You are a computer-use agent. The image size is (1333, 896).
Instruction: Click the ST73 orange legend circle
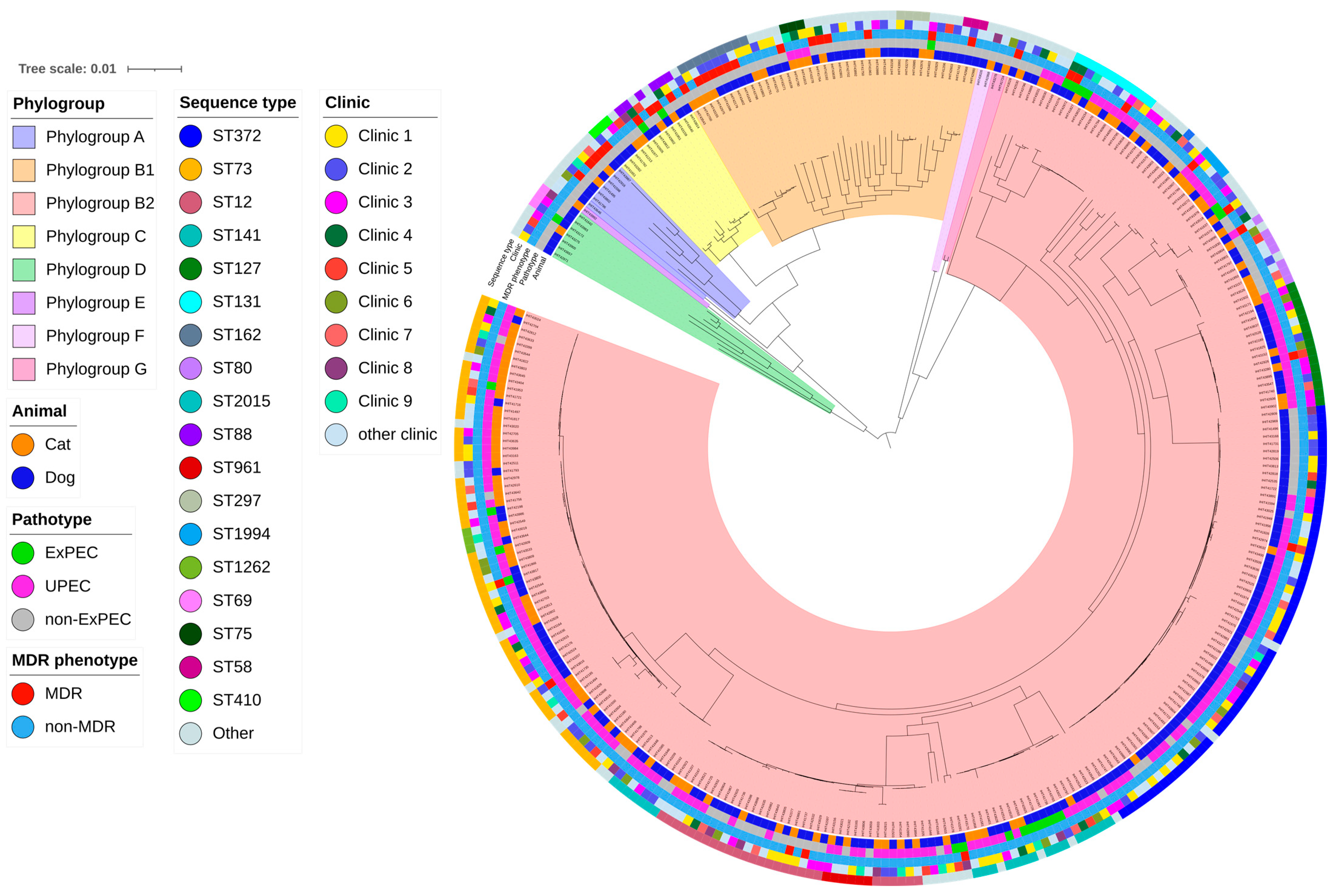click(x=190, y=169)
